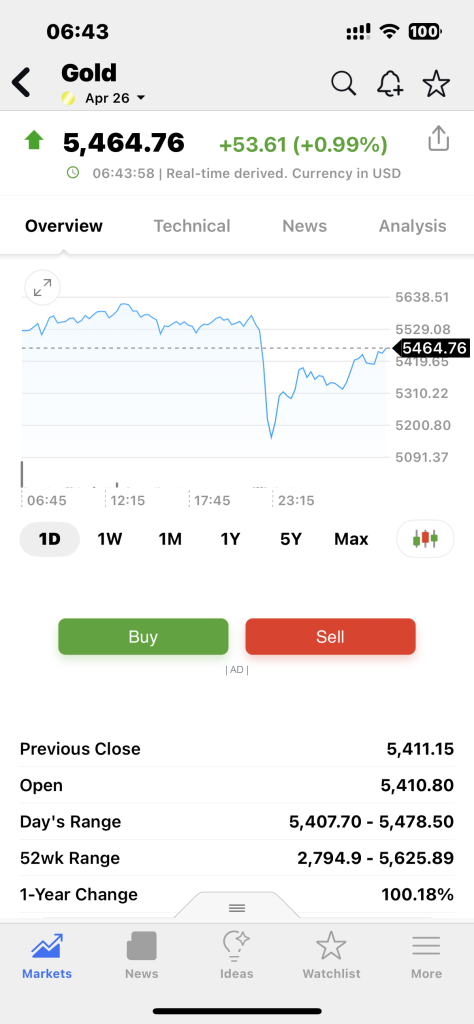The image size is (474, 1024).
Task: Tap the back arrow icon
Action: point(22,84)
